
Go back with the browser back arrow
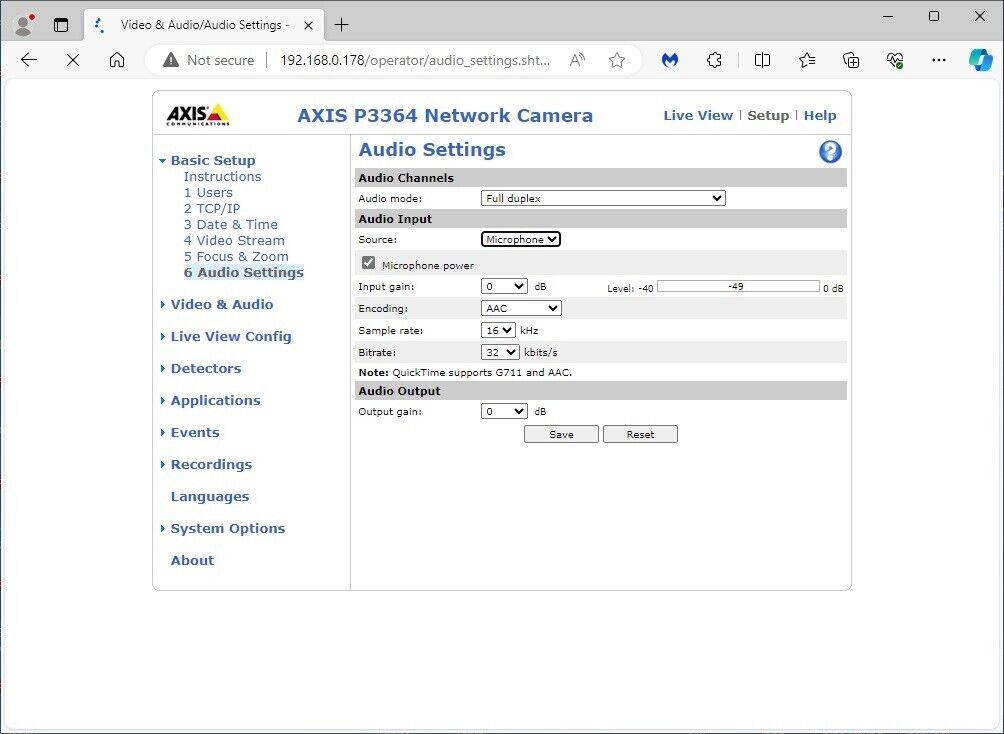29,60
